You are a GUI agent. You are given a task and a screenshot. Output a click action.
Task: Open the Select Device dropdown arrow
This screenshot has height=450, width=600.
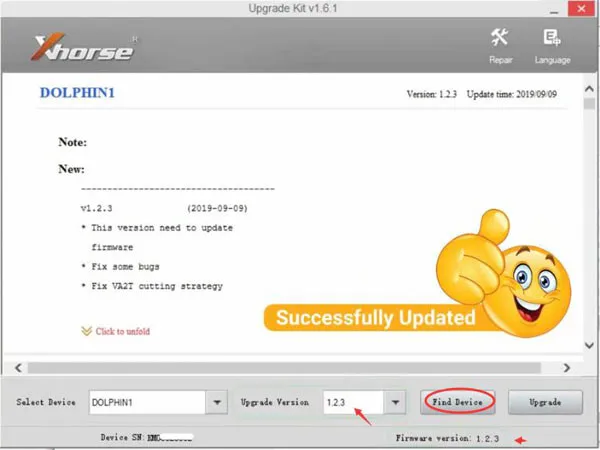pos(217,402)
